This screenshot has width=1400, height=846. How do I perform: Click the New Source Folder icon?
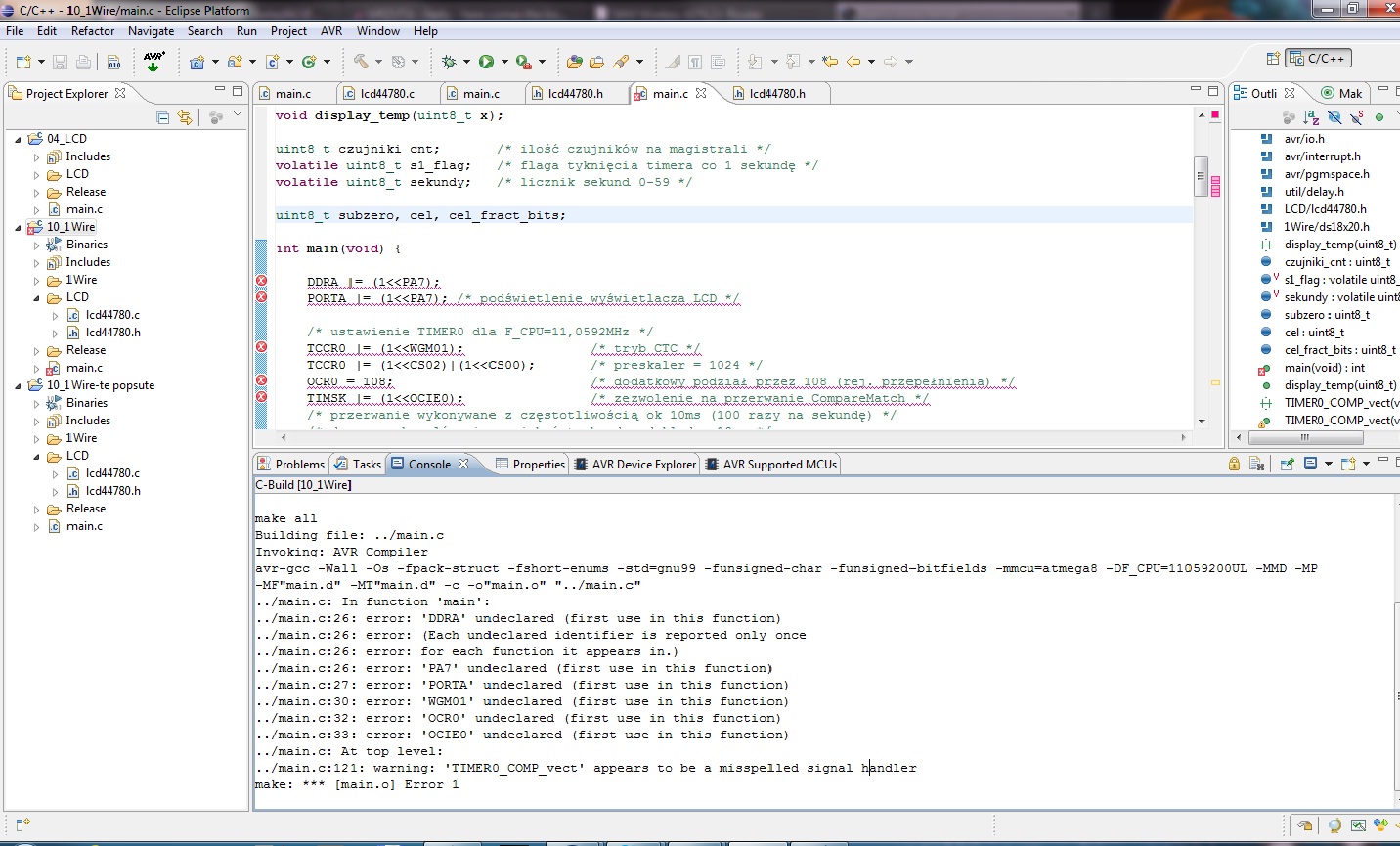tap(235, 62)
